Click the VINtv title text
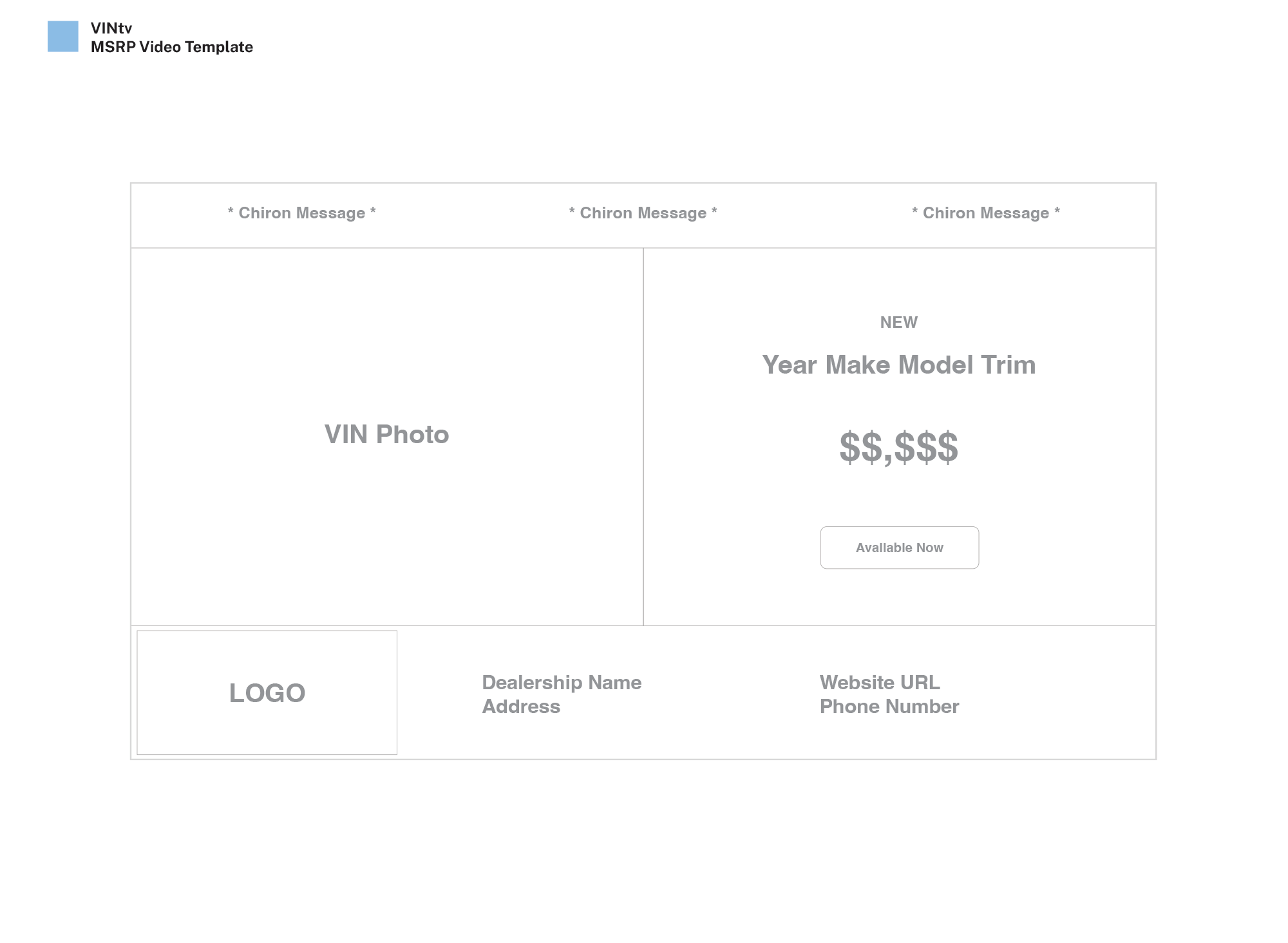Viewport: 1288px width, 943px height. [111, 28]
